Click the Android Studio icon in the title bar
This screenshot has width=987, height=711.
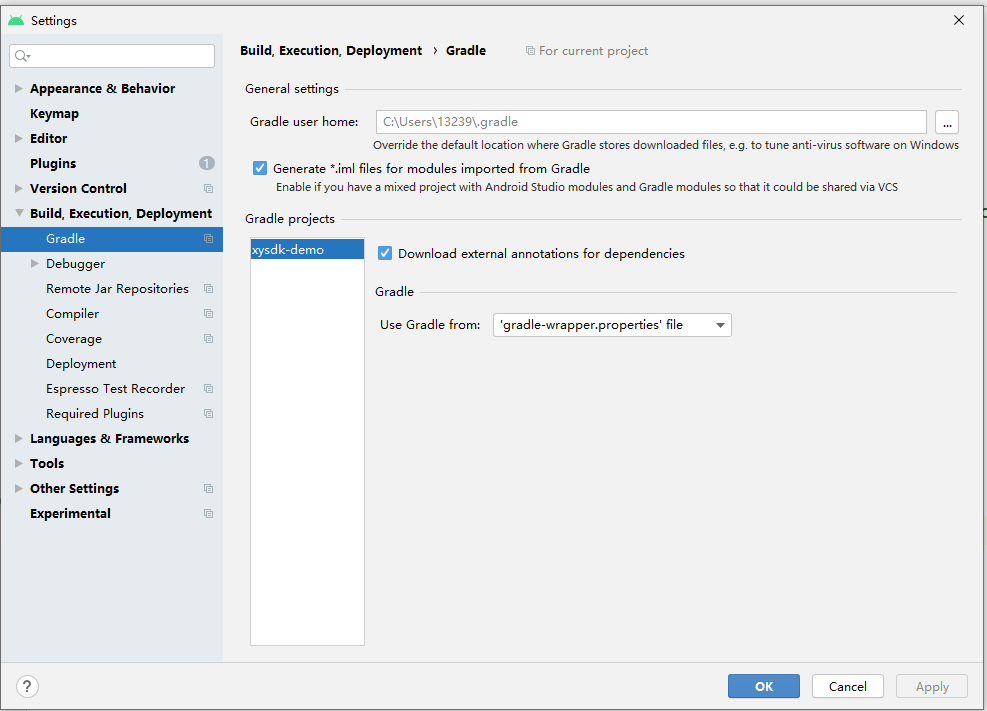pos(15,20)
